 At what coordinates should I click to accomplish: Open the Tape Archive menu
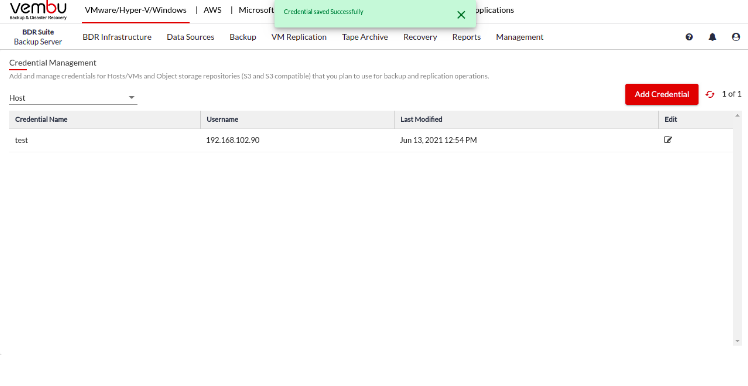(365, 37)
